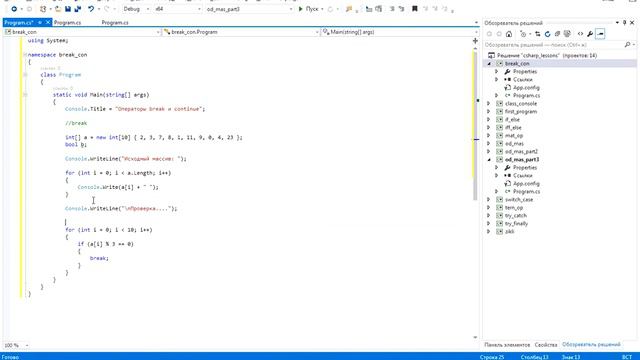
Task: Select the tern_op project
Action: pyautogui.click(x=513, y=208)
